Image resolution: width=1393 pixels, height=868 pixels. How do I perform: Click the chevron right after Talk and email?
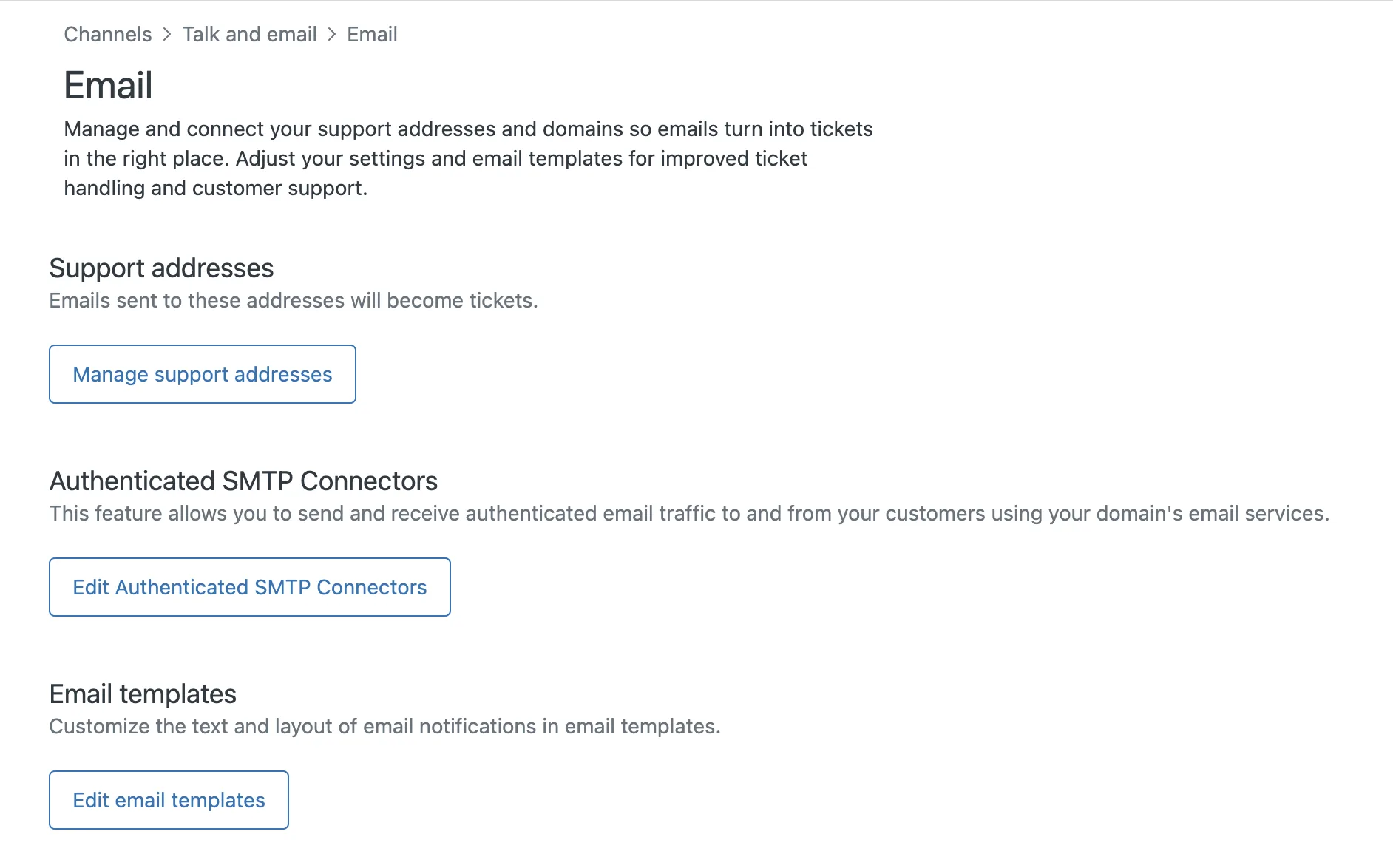(332, 34)
